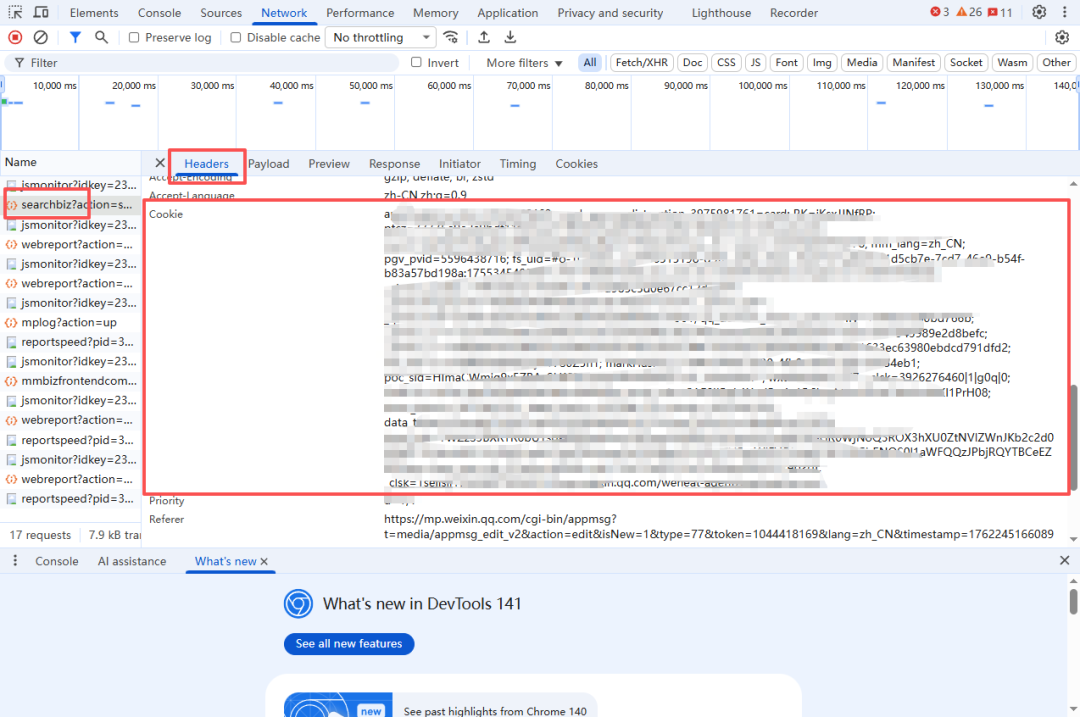Filter by Fetch/XHR requests

[641, 62]
